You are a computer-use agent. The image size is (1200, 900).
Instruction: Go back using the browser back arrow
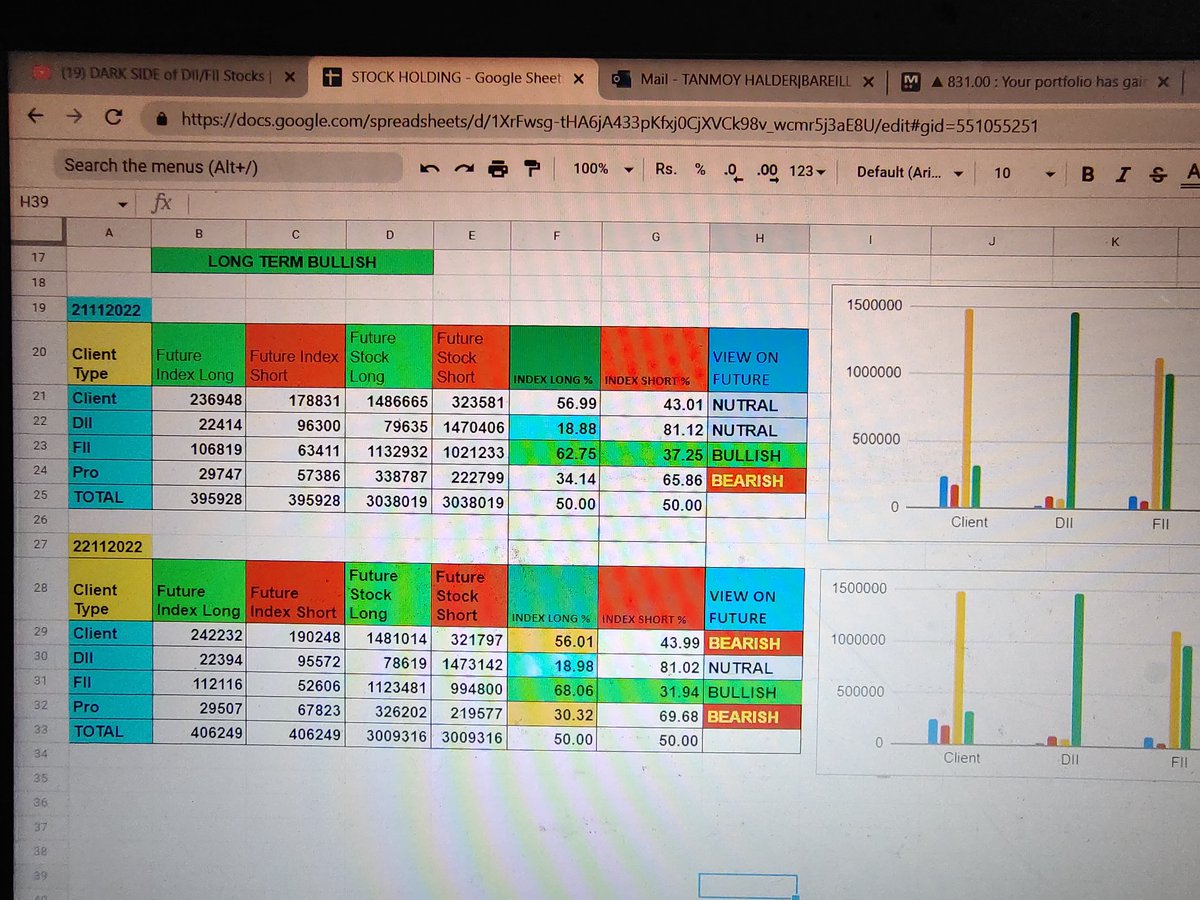tap(36, 116)
